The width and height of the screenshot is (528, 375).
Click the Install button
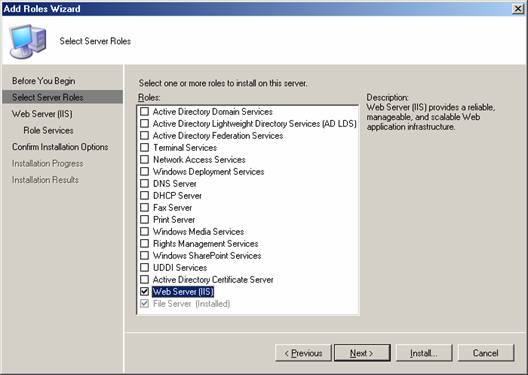(x=424, y=353)
